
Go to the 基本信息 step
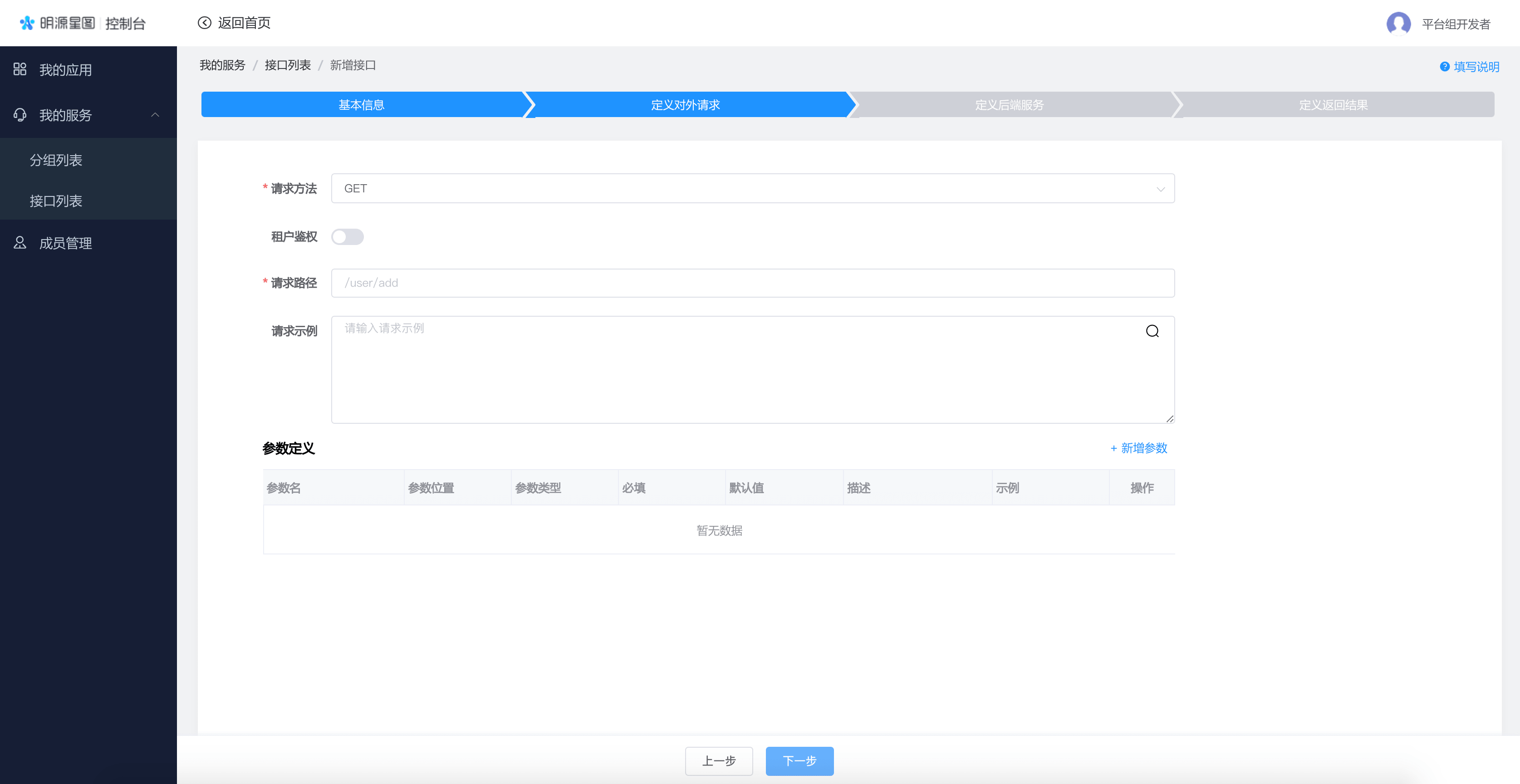click(x=361, y=105)
